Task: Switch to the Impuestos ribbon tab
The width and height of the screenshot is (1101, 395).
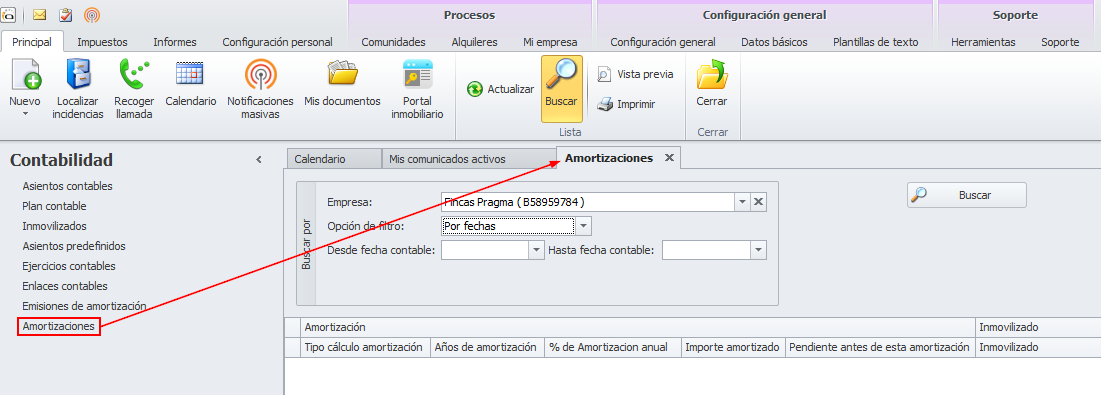Action: point(103,42)
